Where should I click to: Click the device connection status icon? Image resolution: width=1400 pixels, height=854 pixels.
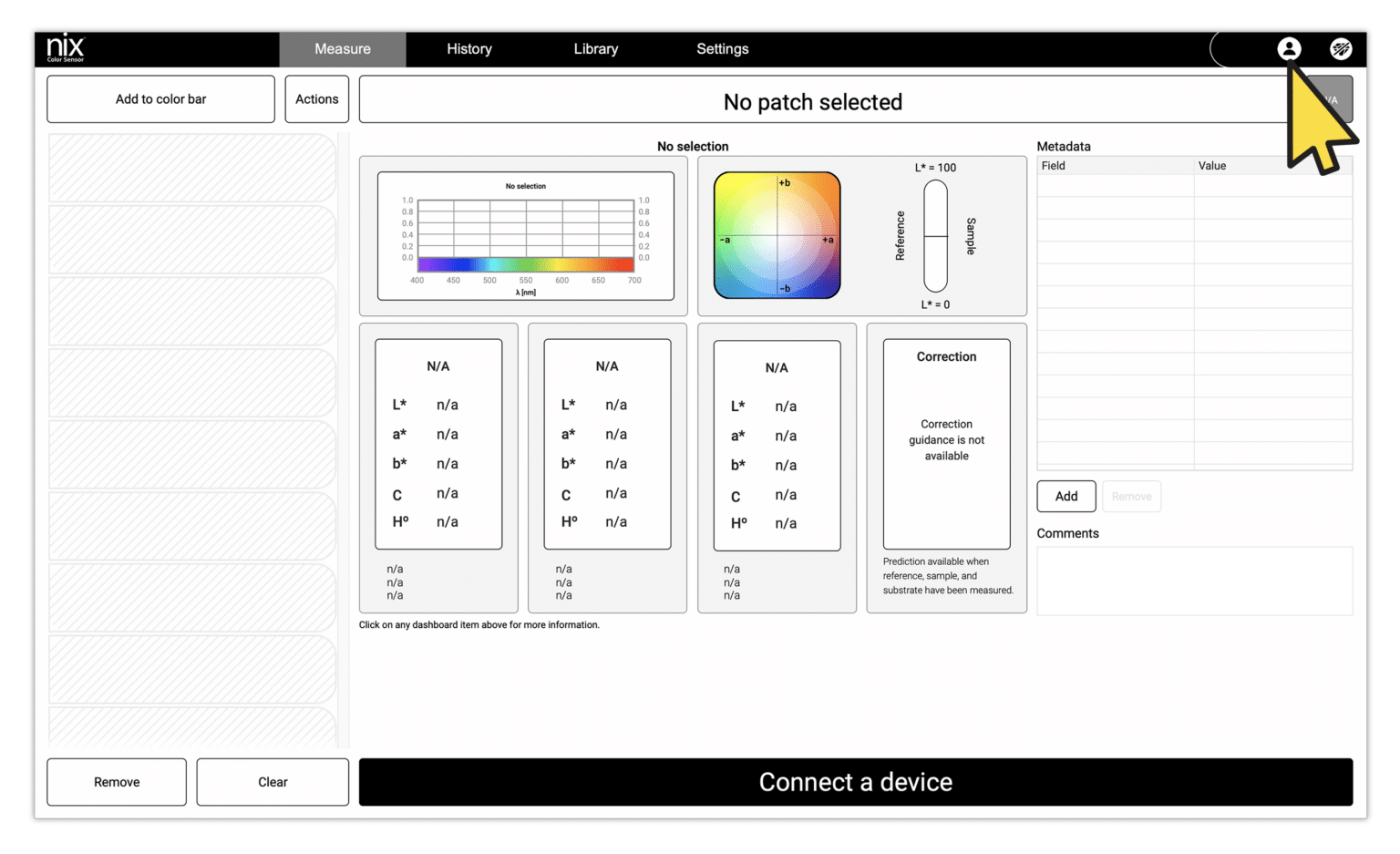pyautogui.click(x=1341, y=49)
